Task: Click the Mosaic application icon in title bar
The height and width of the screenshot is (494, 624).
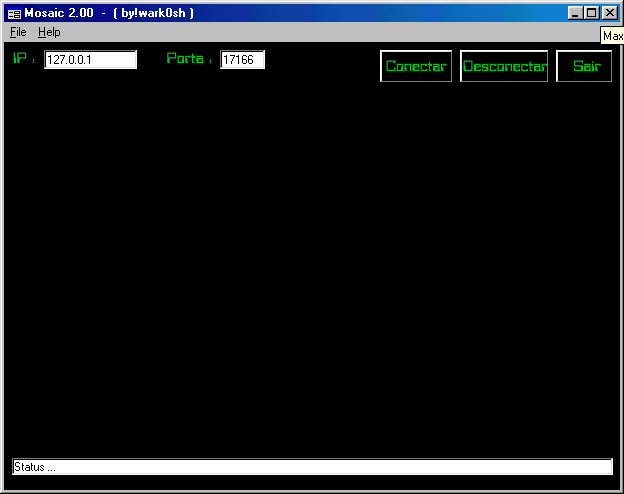Action: tap(14, 13)
